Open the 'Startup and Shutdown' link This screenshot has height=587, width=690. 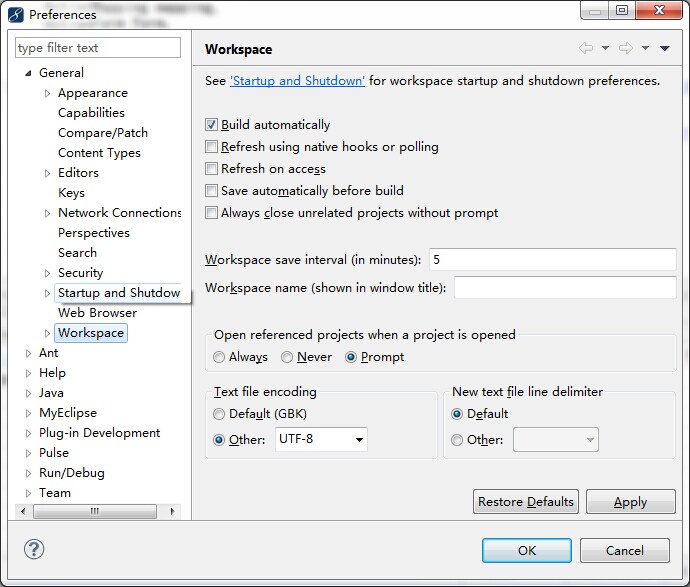(297, 81)
